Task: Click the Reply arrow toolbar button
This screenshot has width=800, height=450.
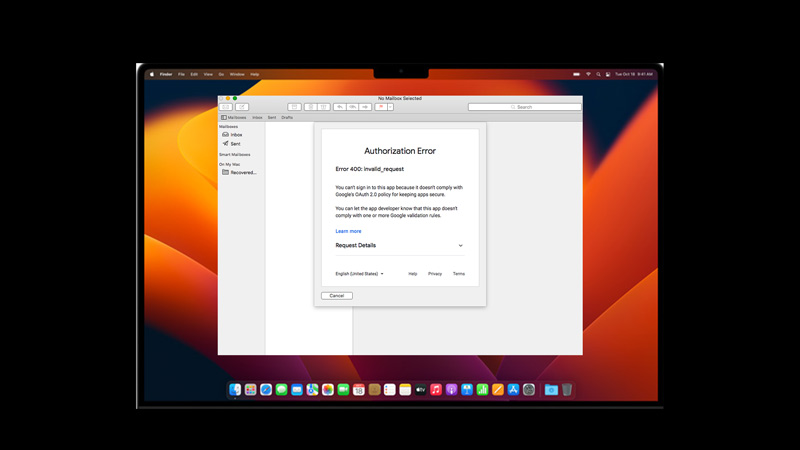Action: coord(340,107)
